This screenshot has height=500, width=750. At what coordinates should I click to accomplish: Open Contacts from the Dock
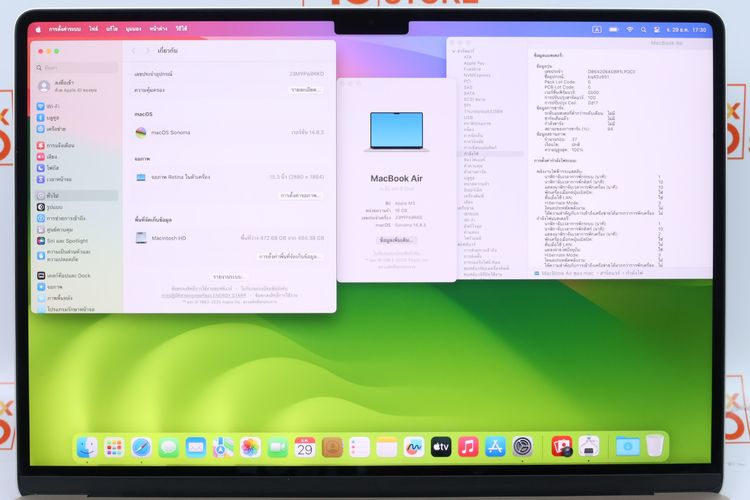click(x=332, y=447)
